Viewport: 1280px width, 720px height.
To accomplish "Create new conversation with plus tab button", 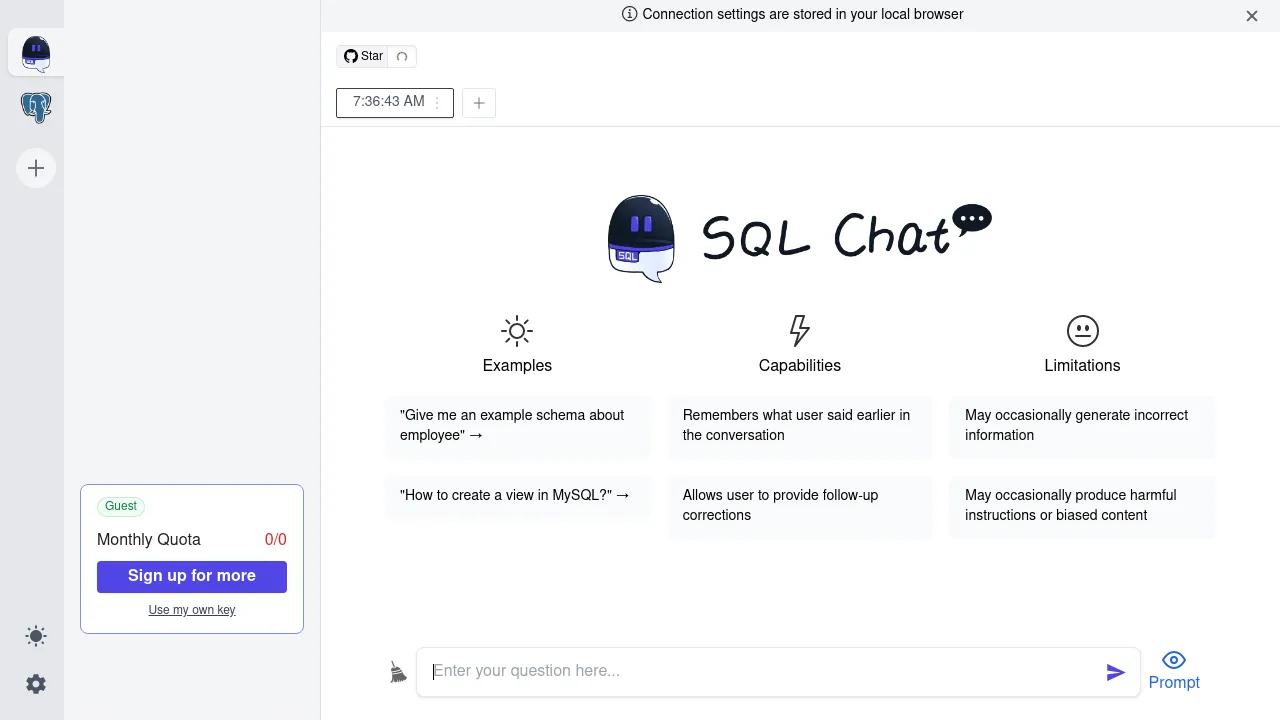I will 479,103.
